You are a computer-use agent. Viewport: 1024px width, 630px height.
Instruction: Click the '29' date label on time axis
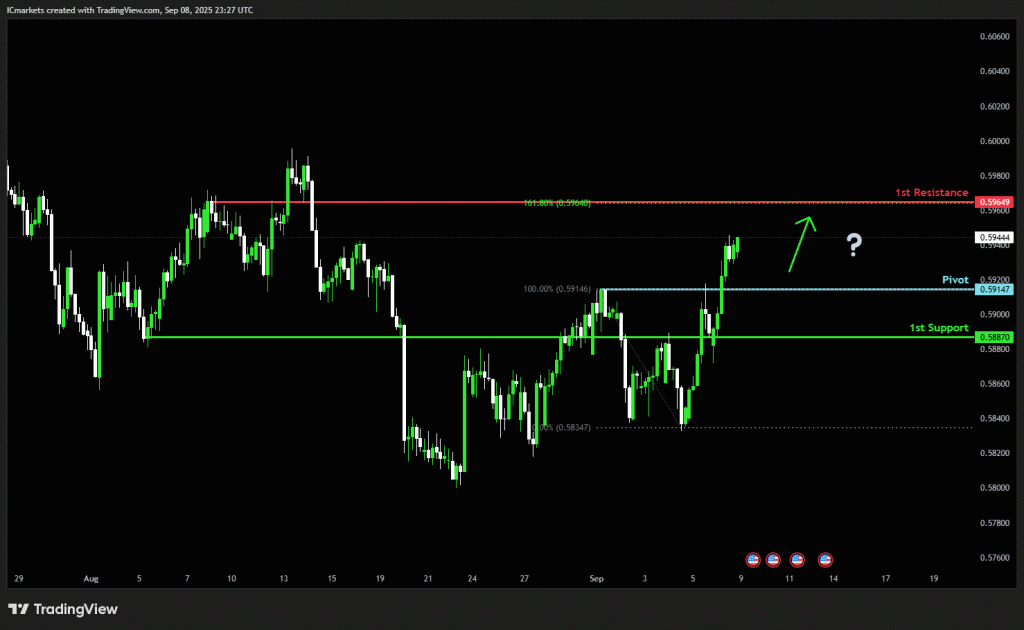[19, 578]
